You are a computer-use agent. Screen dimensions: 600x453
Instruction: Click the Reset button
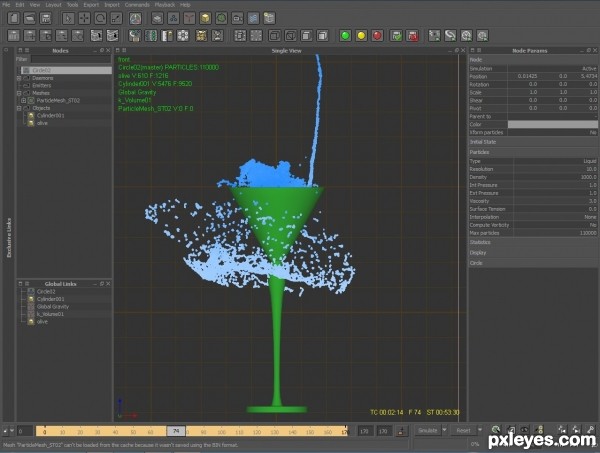pyautogui.click(x=463, y=430)
